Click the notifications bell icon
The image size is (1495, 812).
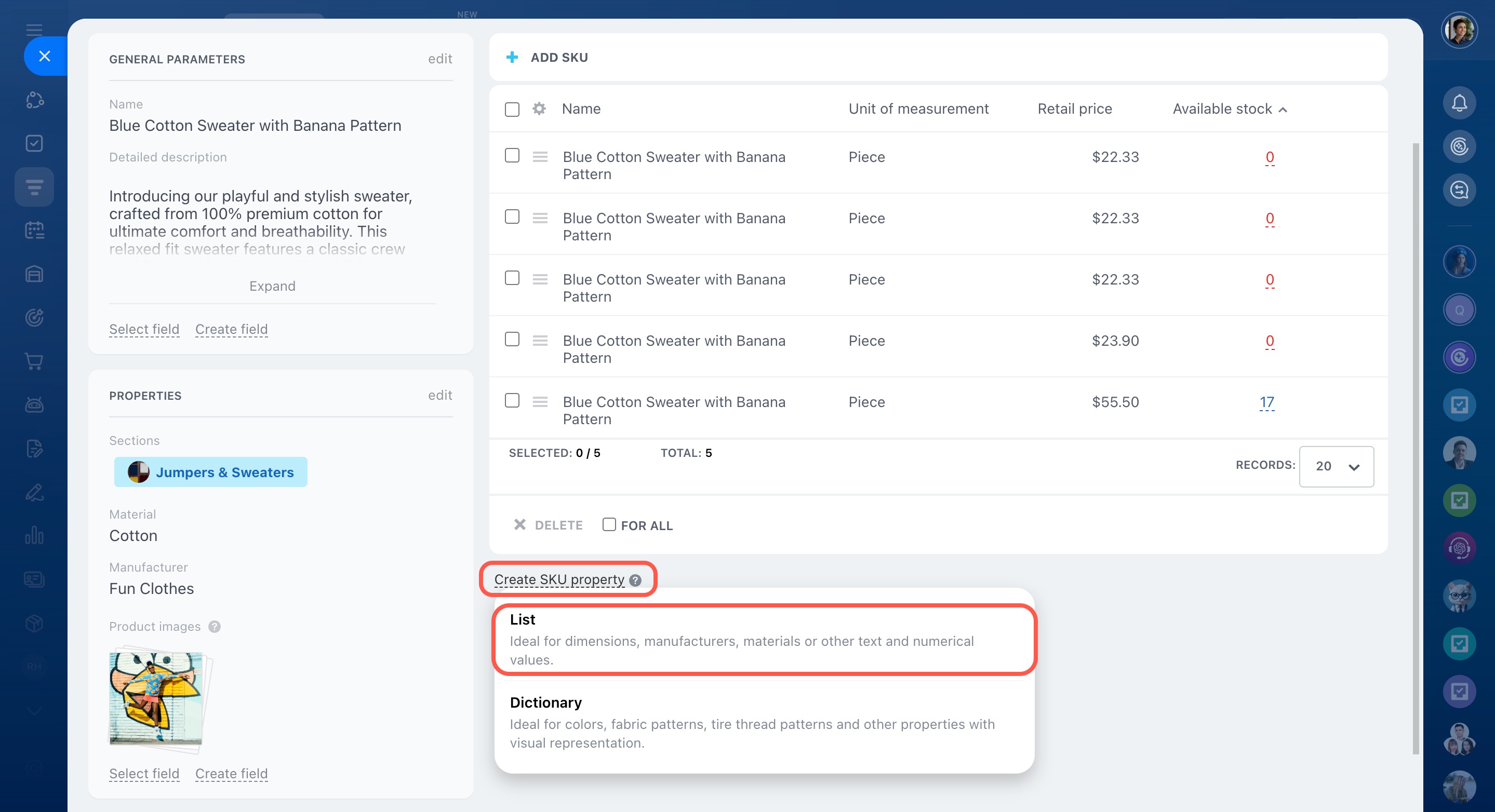[1459, 103]
